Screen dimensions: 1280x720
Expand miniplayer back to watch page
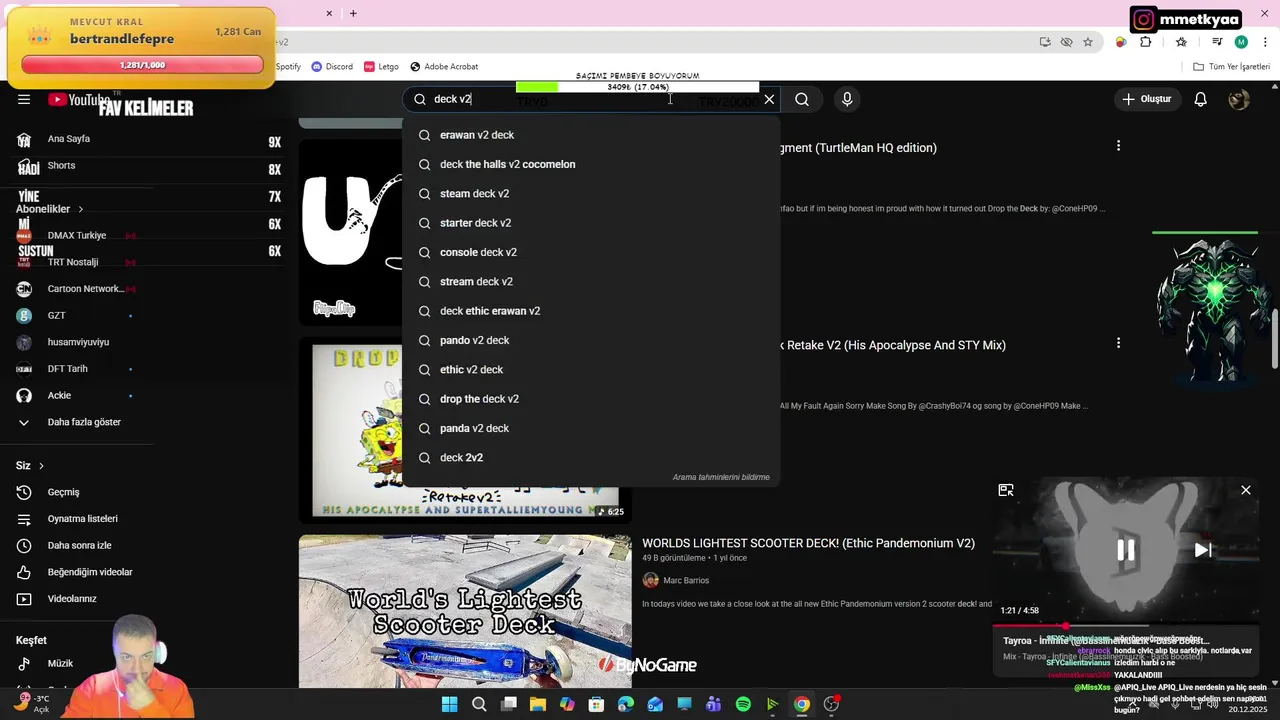[1006, 490]
